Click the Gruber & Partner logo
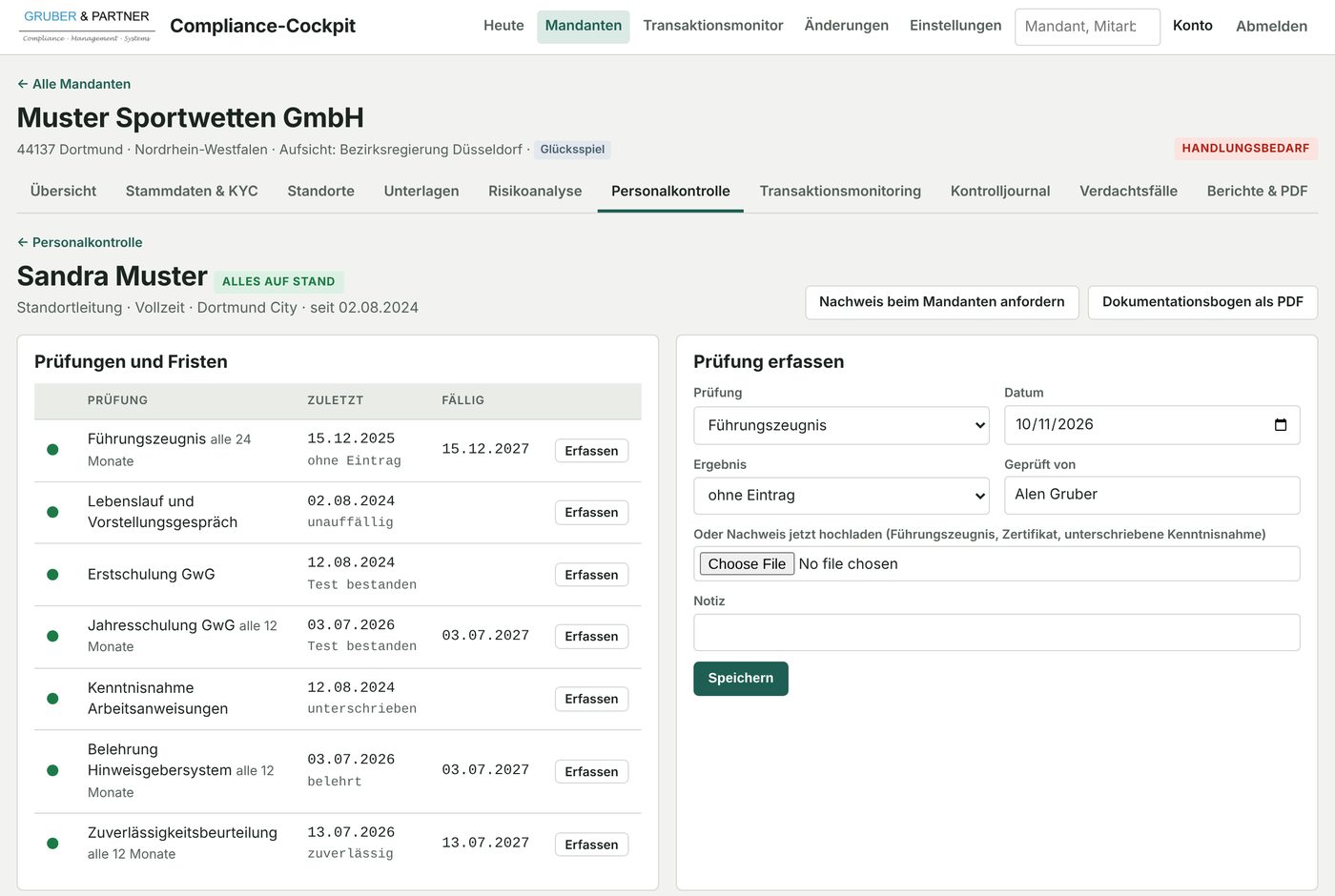Viewport: 1335px width, 896px height. [87, 26]
